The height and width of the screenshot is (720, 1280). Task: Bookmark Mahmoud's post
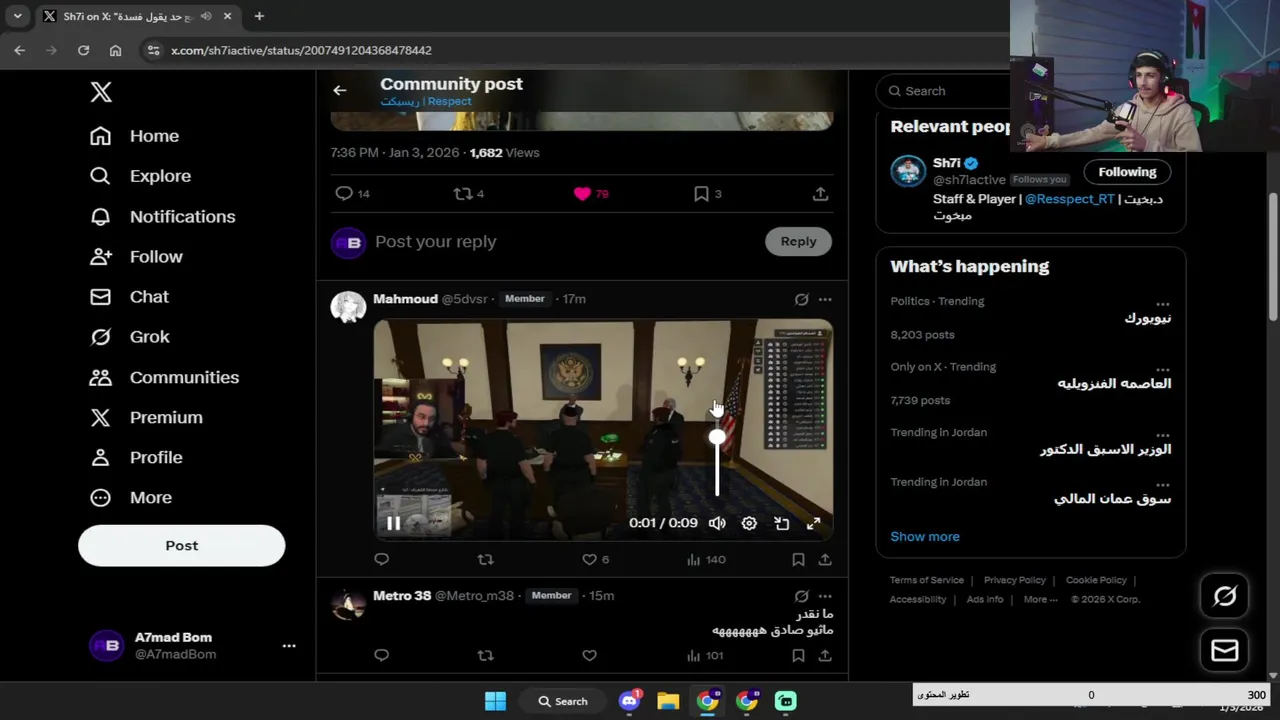798,560
